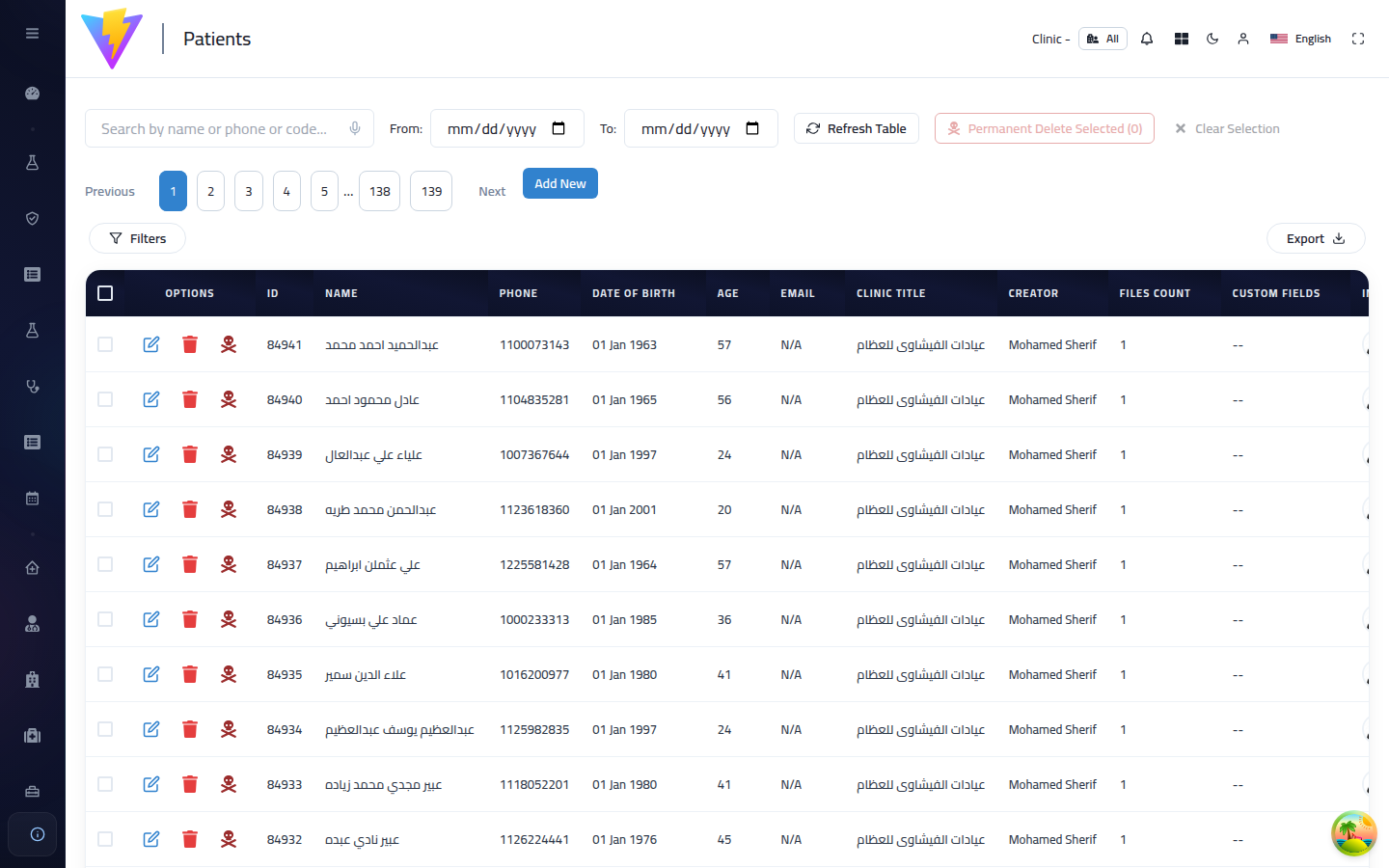Click Refresh Table button

tap(857, 128)
